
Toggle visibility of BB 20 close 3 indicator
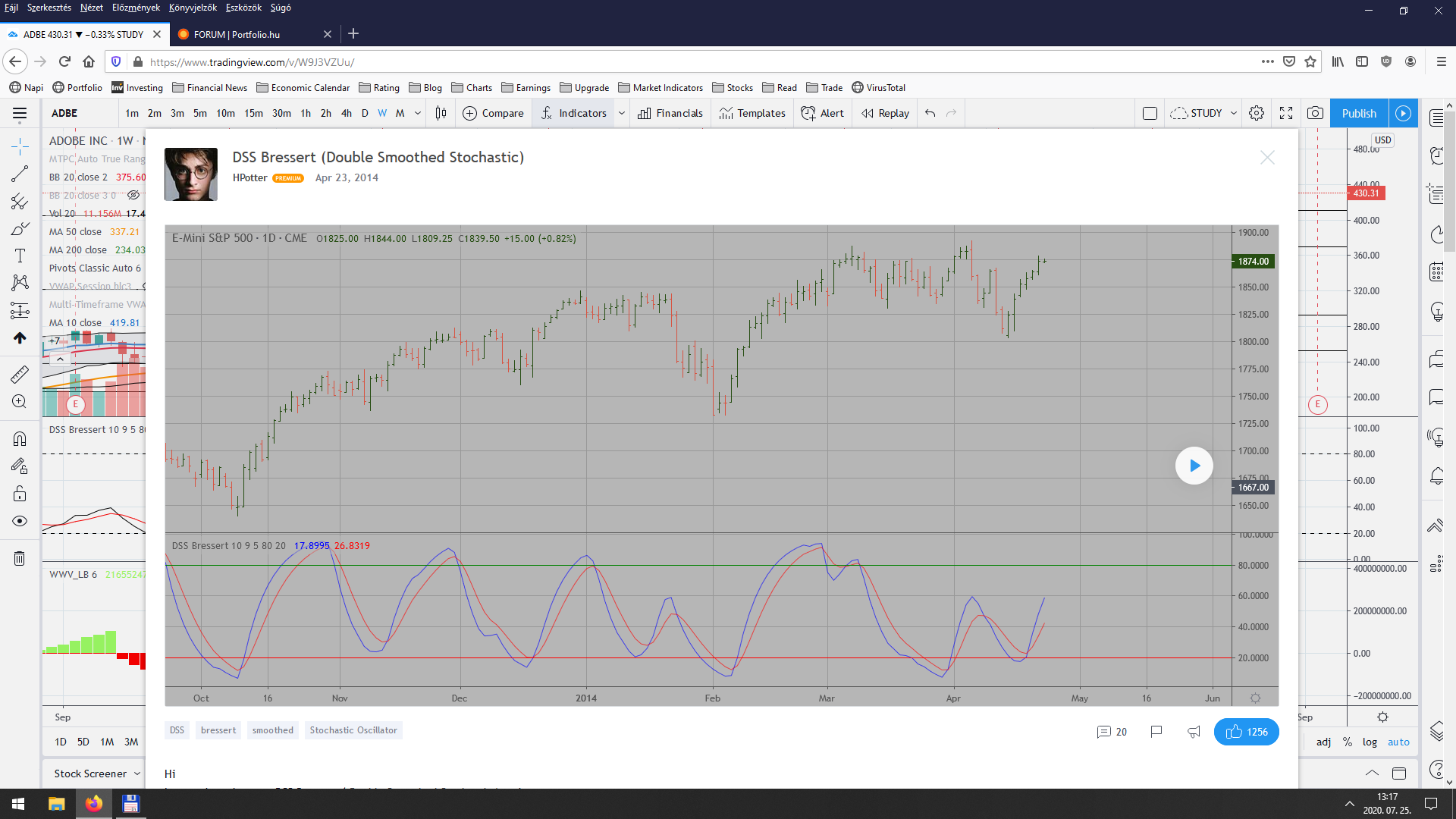coord(133,195)
